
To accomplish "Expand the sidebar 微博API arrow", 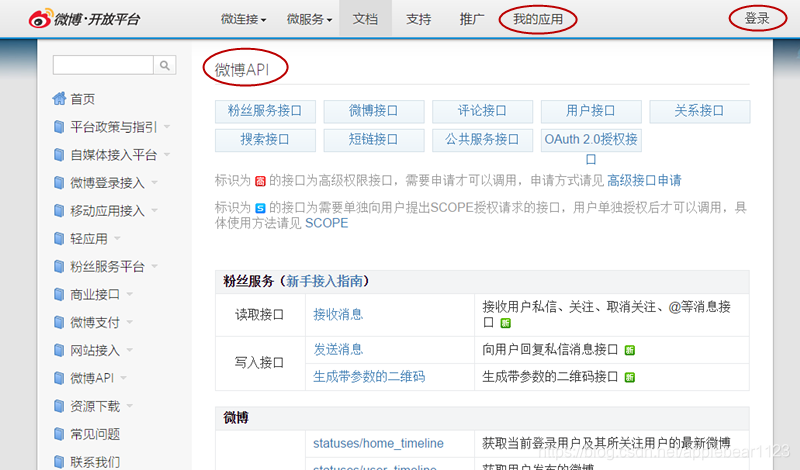I will click(x=123, y=378).
